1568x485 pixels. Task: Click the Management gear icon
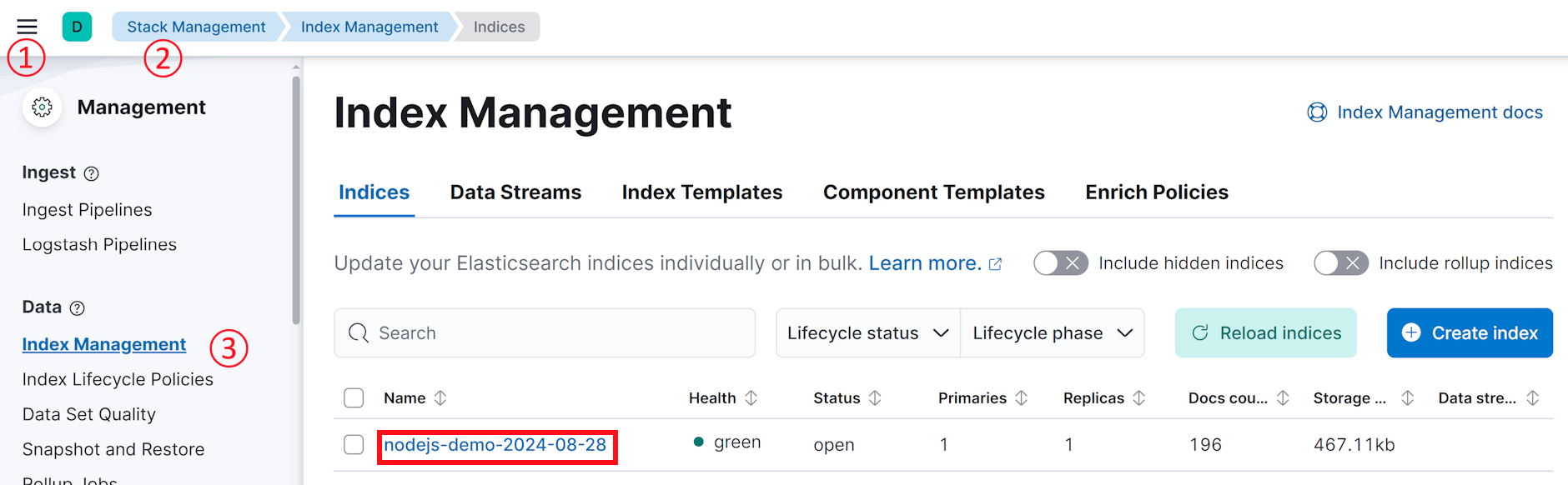42,107
